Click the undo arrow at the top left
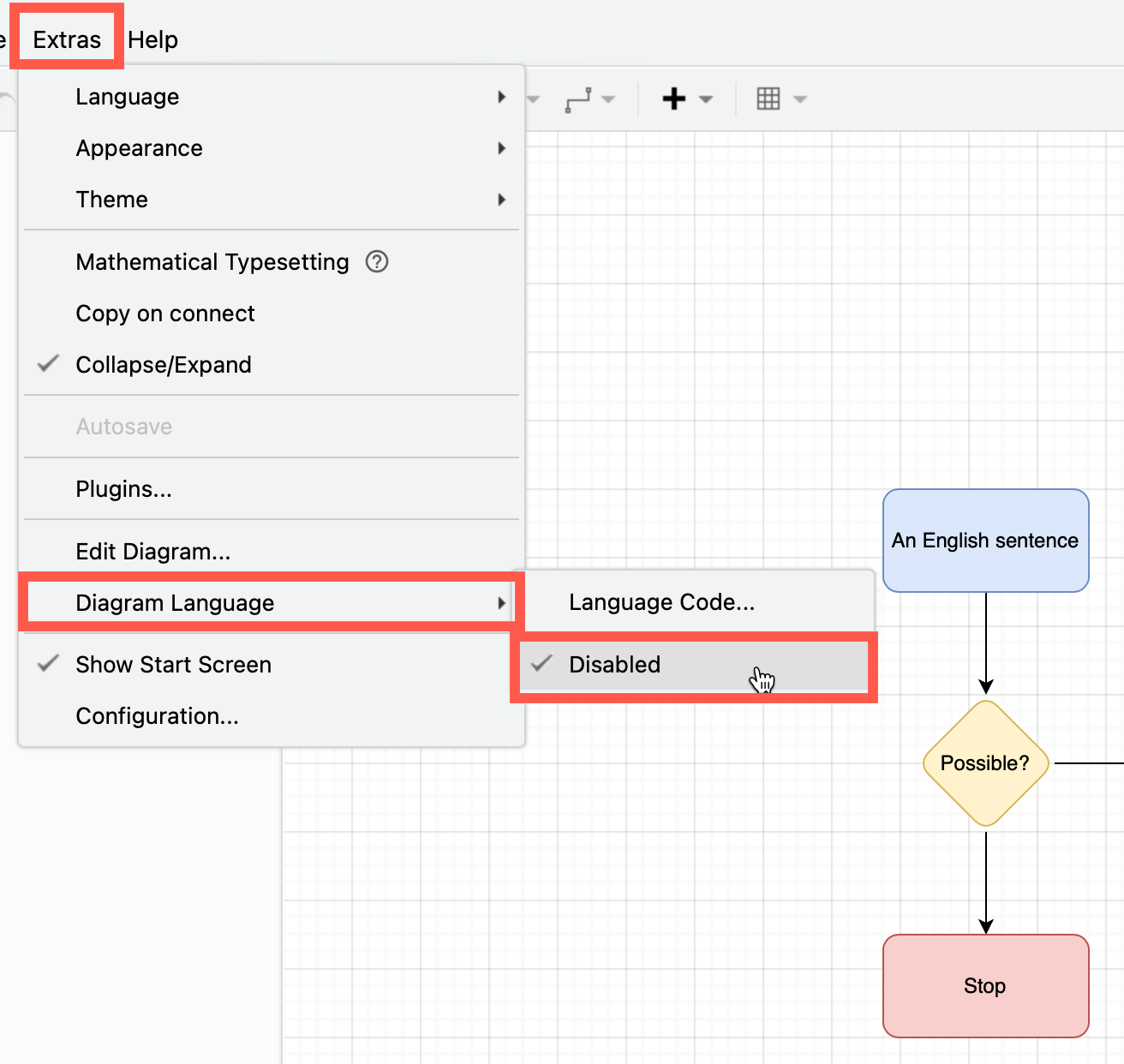Screen dimensions: 1124x1064 tap(5, 99)
